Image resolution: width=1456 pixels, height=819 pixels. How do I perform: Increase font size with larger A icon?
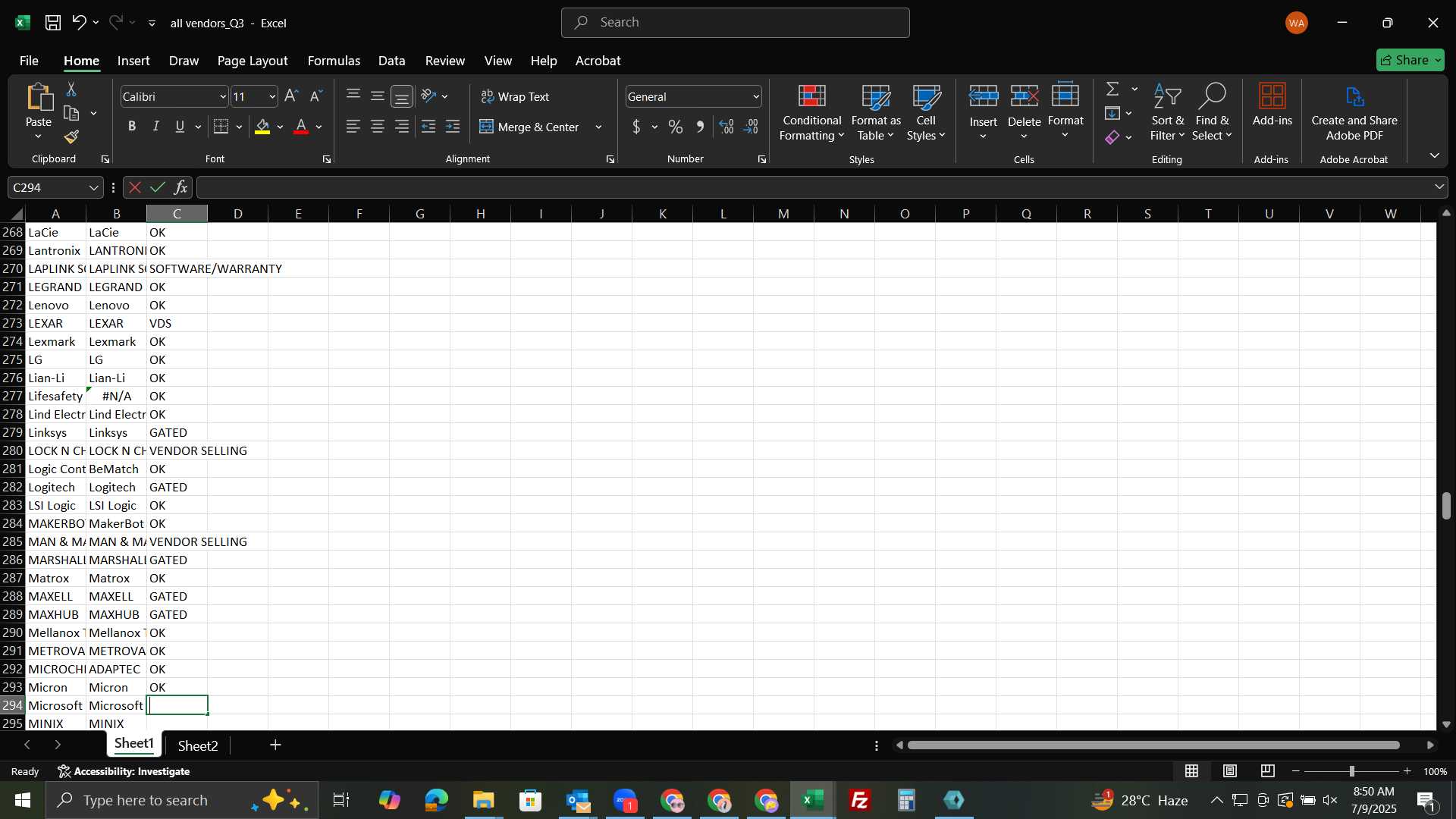tap(291, 96)
